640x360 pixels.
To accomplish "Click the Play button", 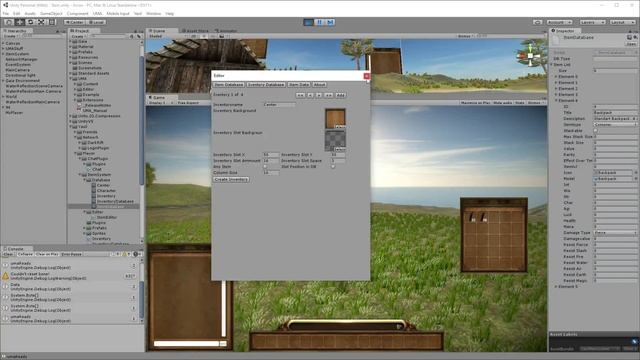I will point(309,22).
